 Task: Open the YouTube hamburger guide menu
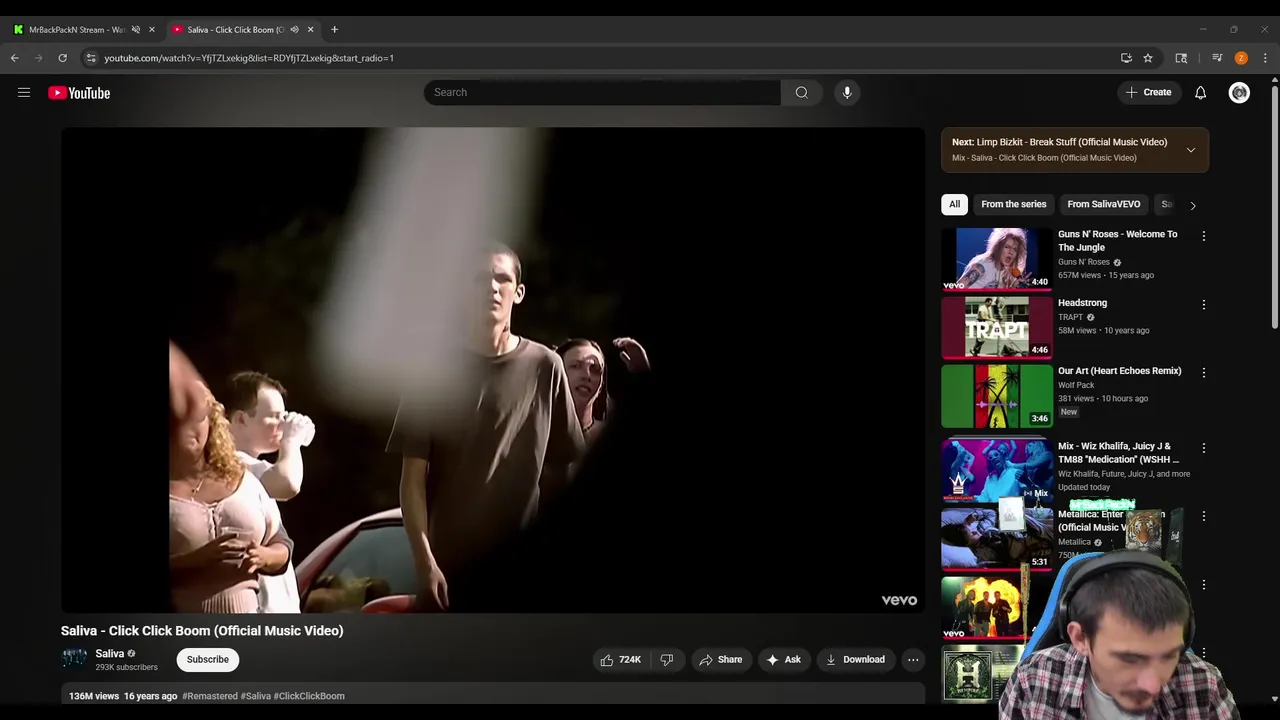pyautogui.click(x=24, y=93)
